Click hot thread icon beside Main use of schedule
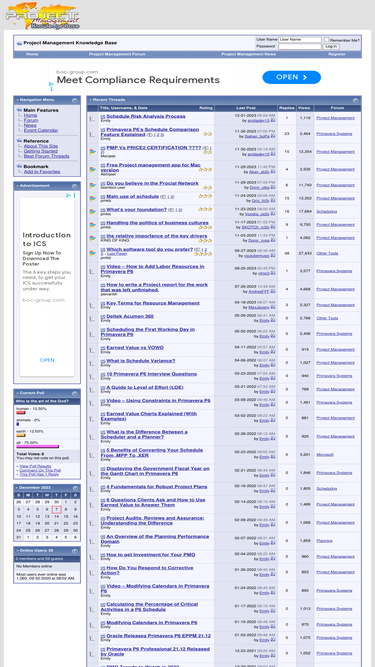This screenshot has height=667, width=375. coord(92,198)
